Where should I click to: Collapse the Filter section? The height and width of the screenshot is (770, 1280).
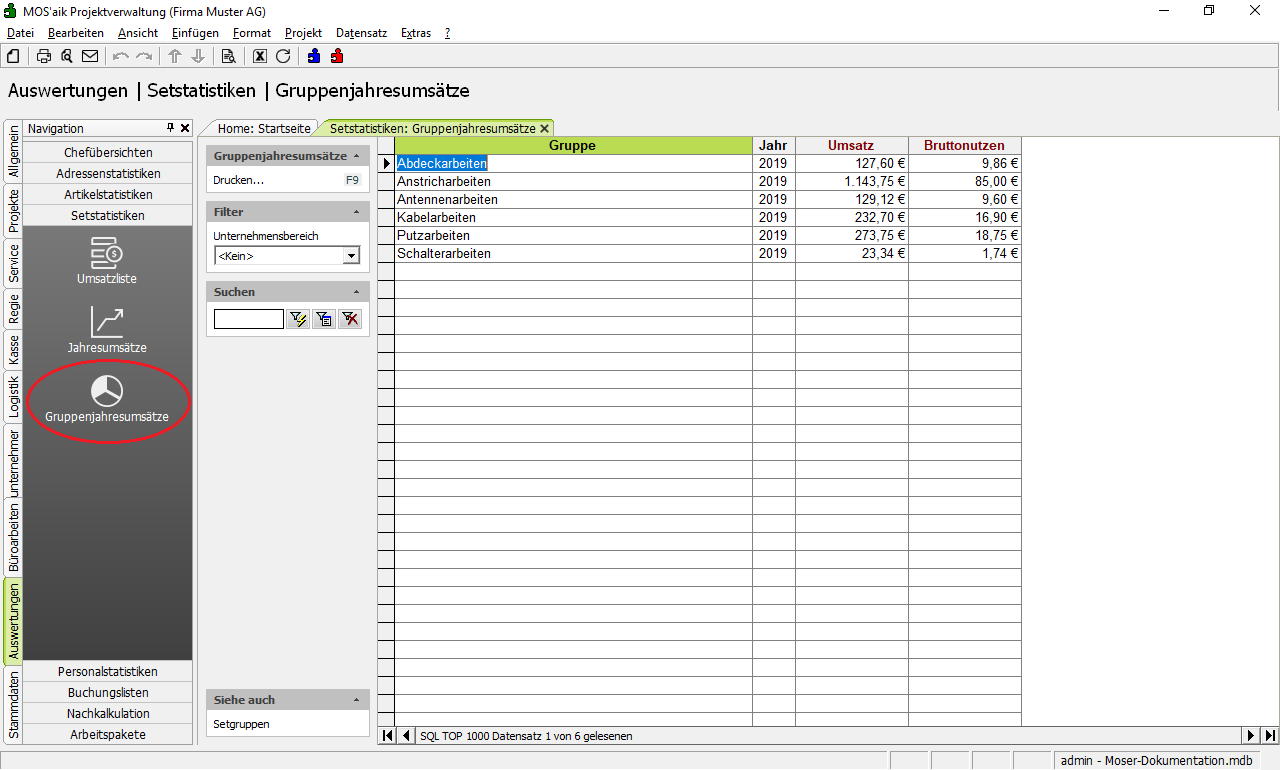click(357, 212)
